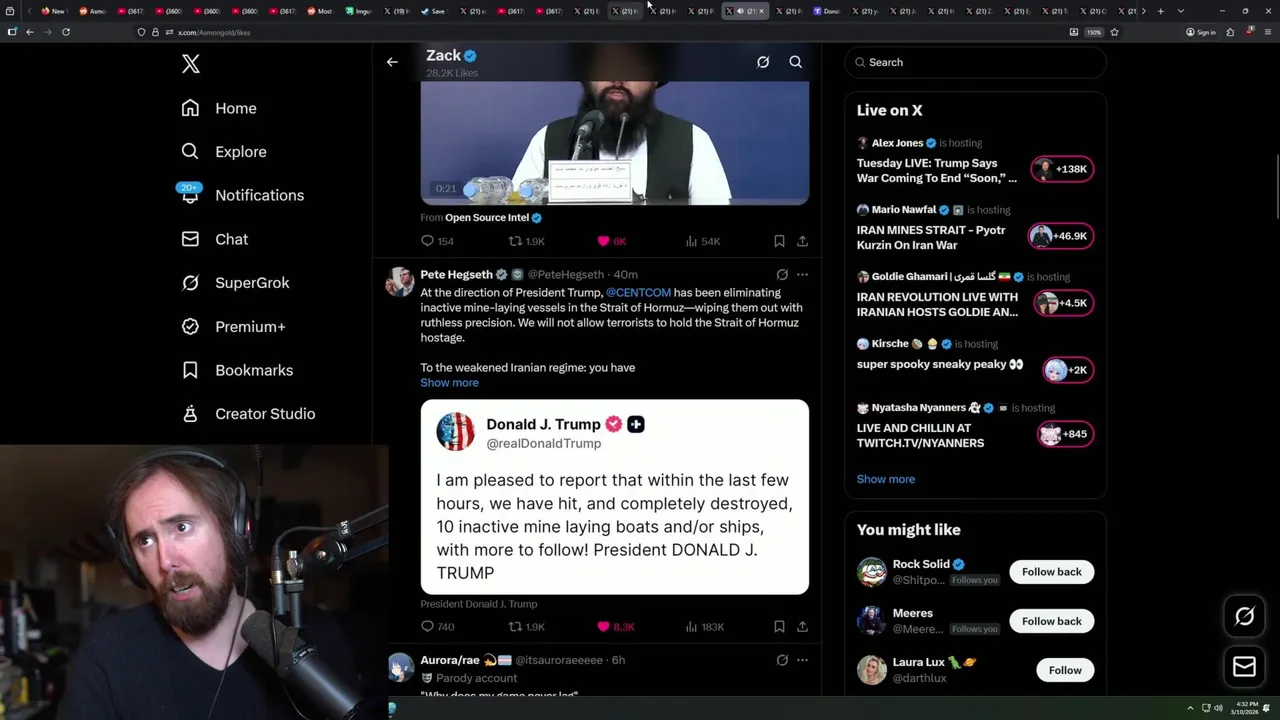The height and width of the screenshot is (720, 1280).
Task: Bookmark this page with star icon
Action: point(1114,32)
